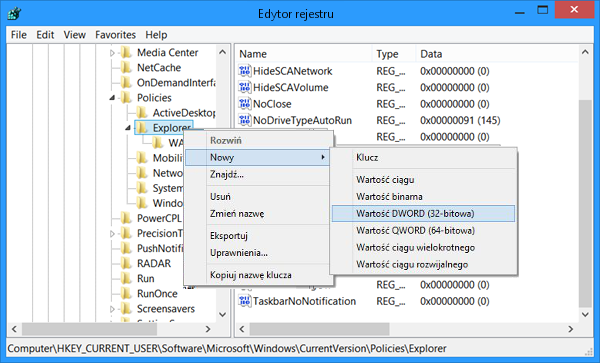Image resolution: width=600 pixels, height=363 pixels.
Task: Select Klucz from the submenu
Action: pyautogui.click(x=423, y=157)
